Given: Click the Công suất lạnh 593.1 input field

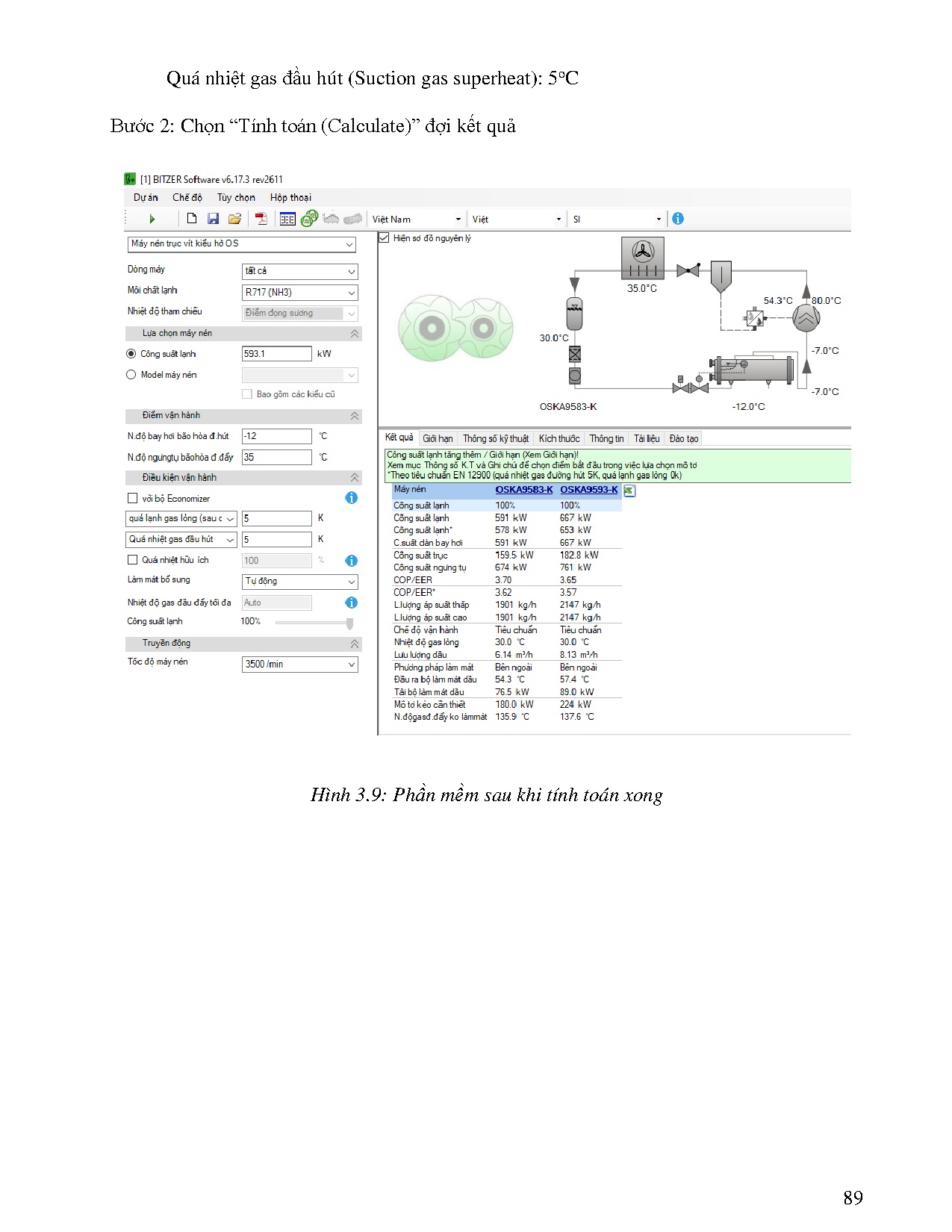Looking at the screenshot, I should tap(276, 354).
